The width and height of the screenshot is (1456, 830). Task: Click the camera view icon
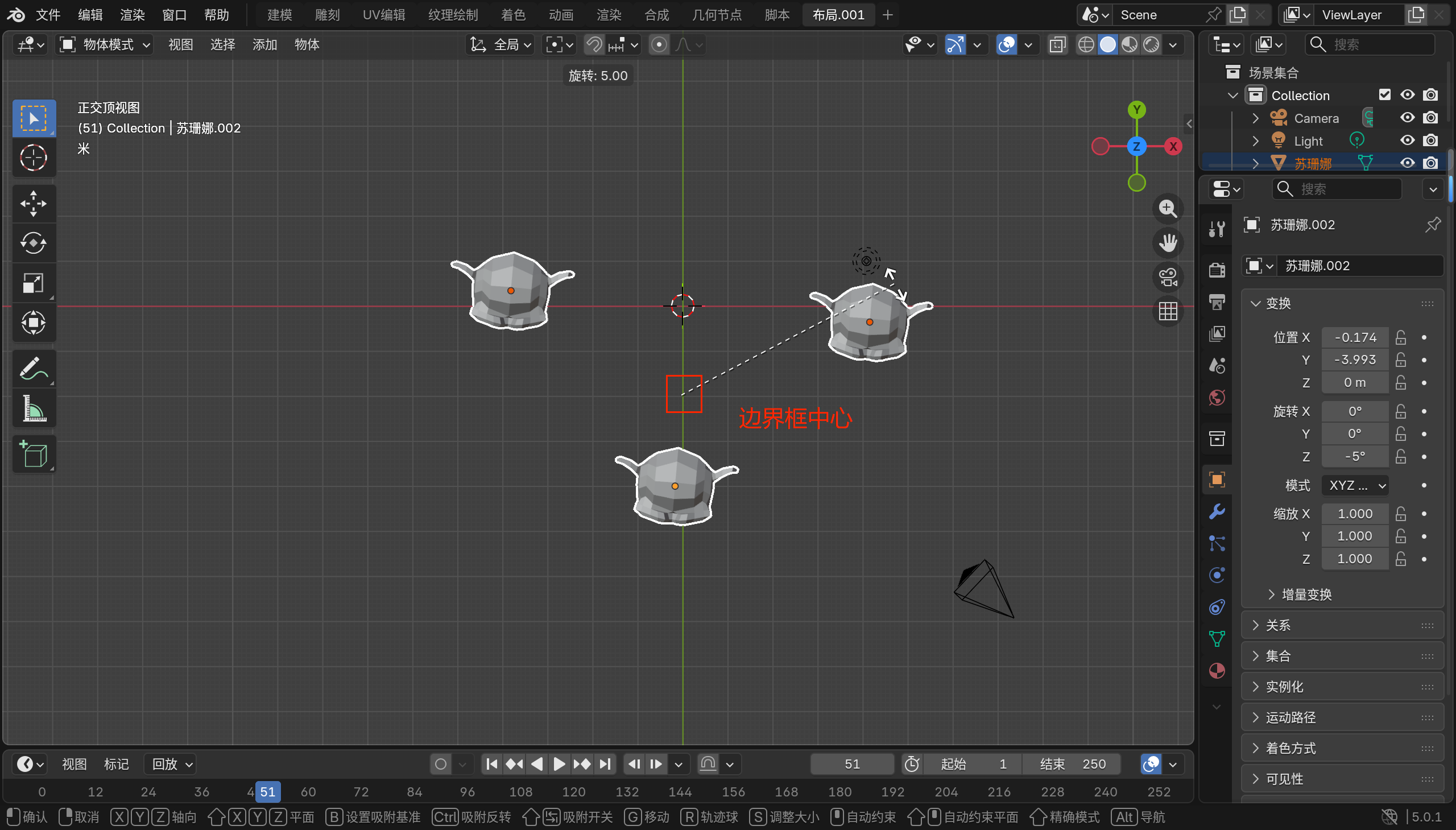[1168, 278]
